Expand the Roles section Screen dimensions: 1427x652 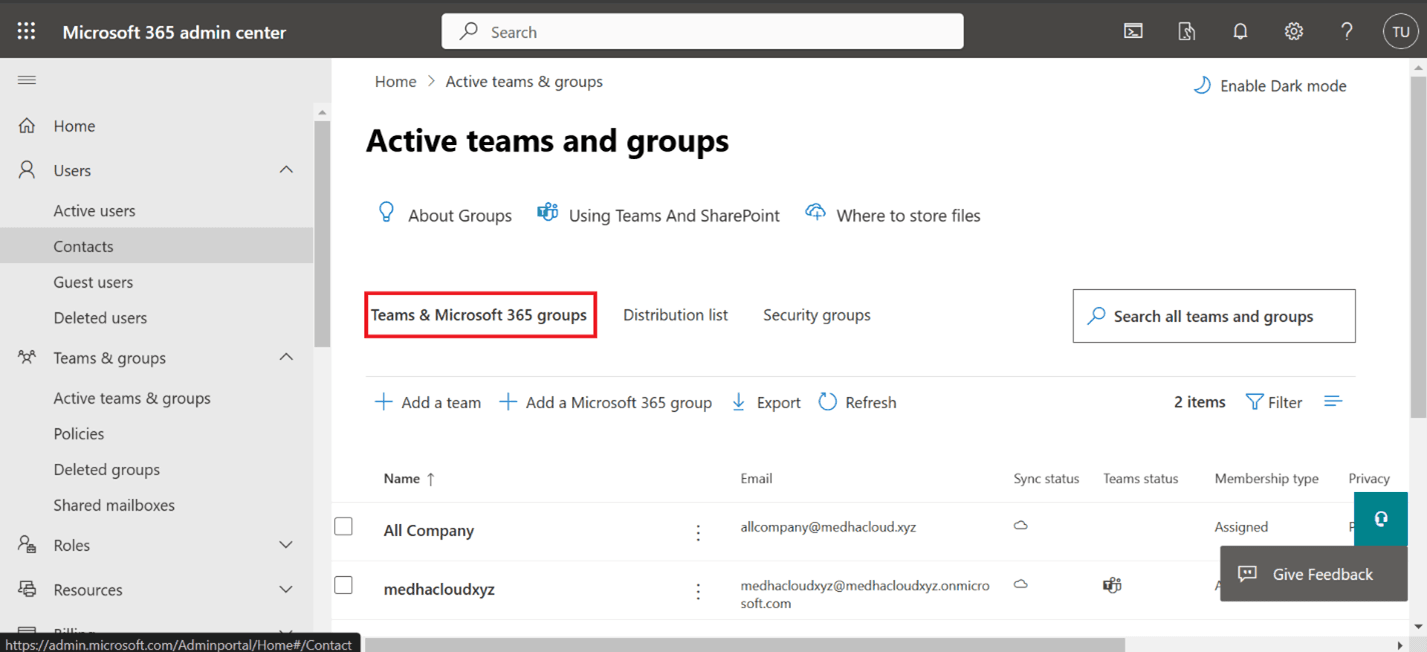click(286, 545)
